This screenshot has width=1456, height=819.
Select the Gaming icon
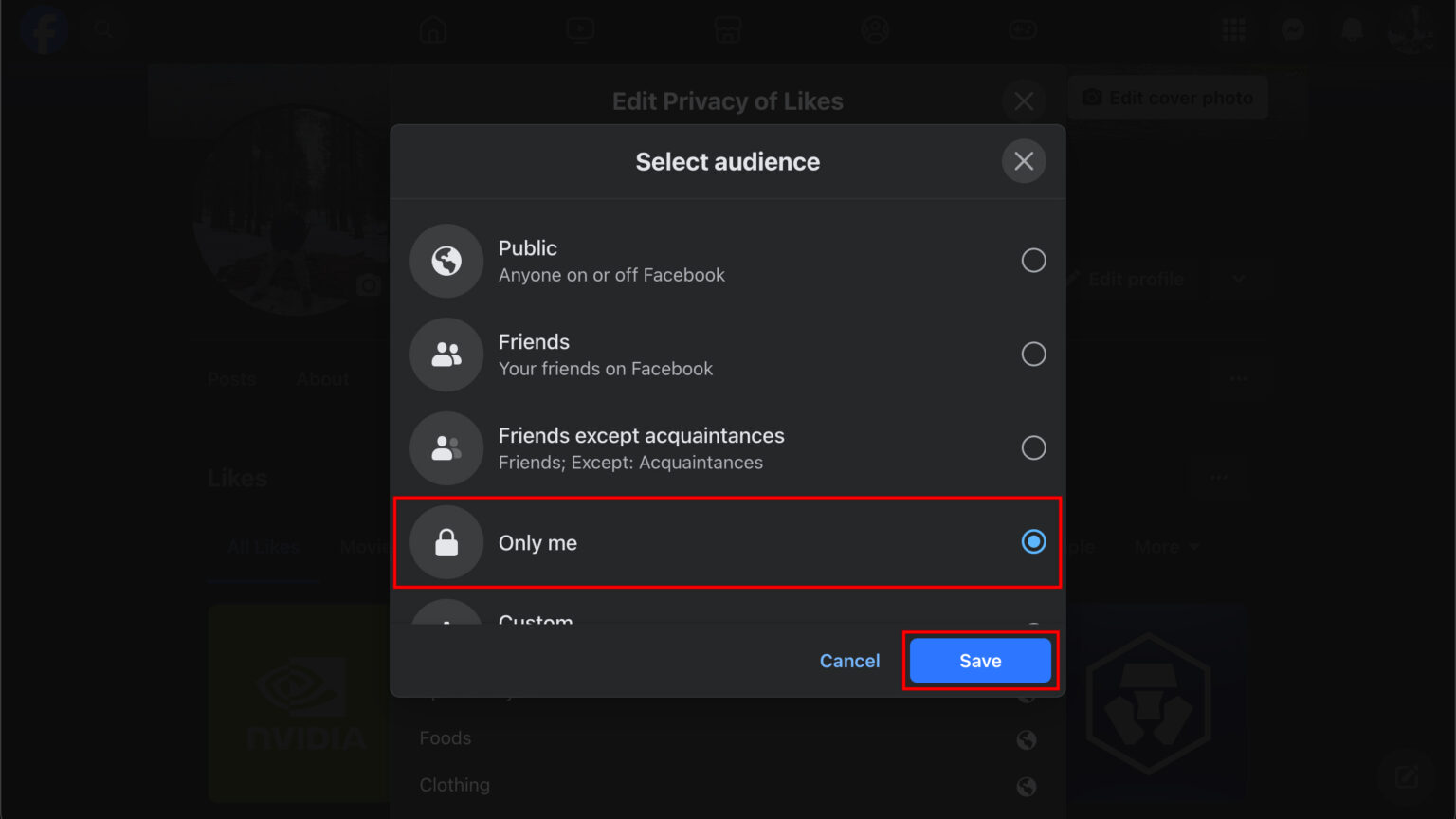(1023, 29)
